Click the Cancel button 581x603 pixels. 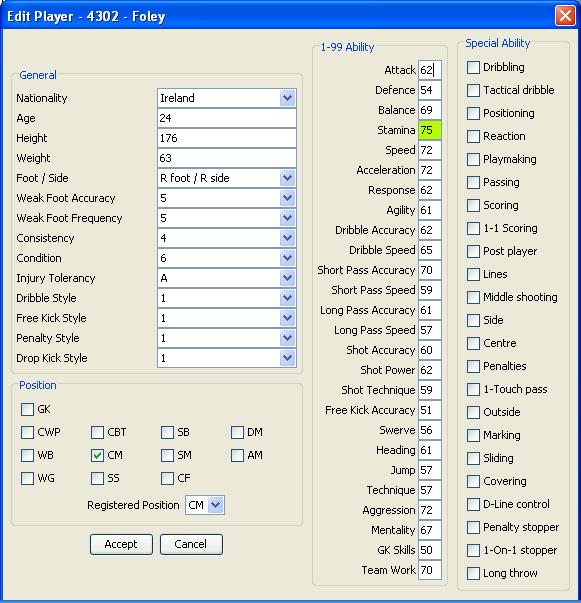pos(191,544)
